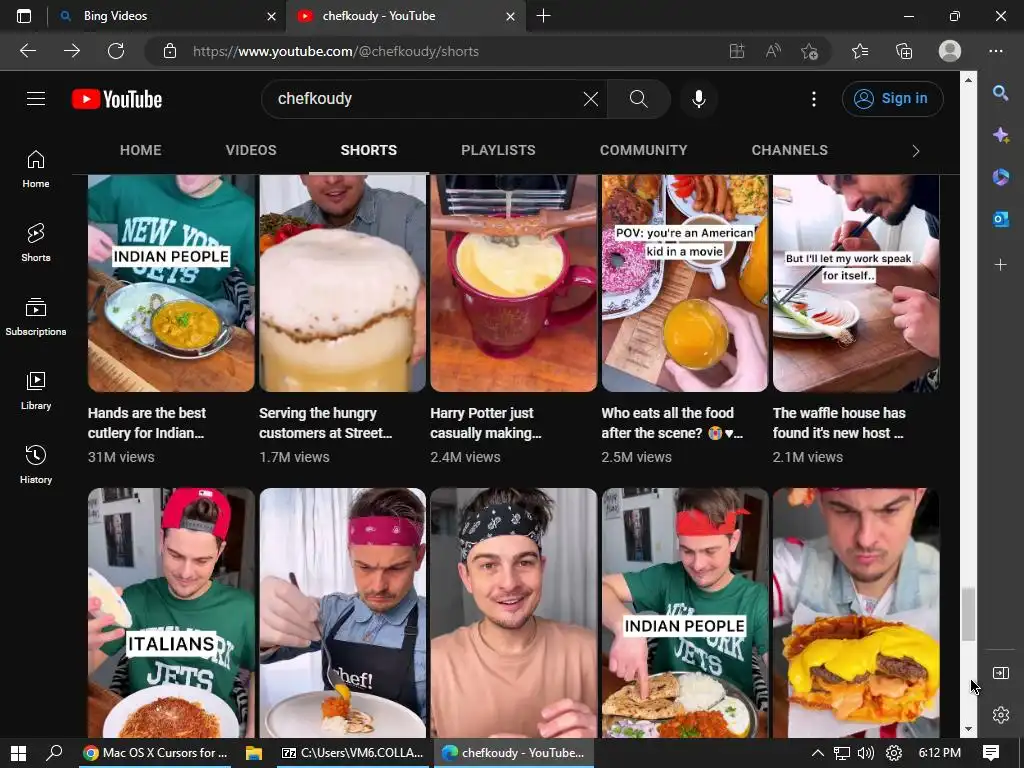Show hidden system tray icons chevron
This screenshot has width=1024, height=768.
point(817,753)
